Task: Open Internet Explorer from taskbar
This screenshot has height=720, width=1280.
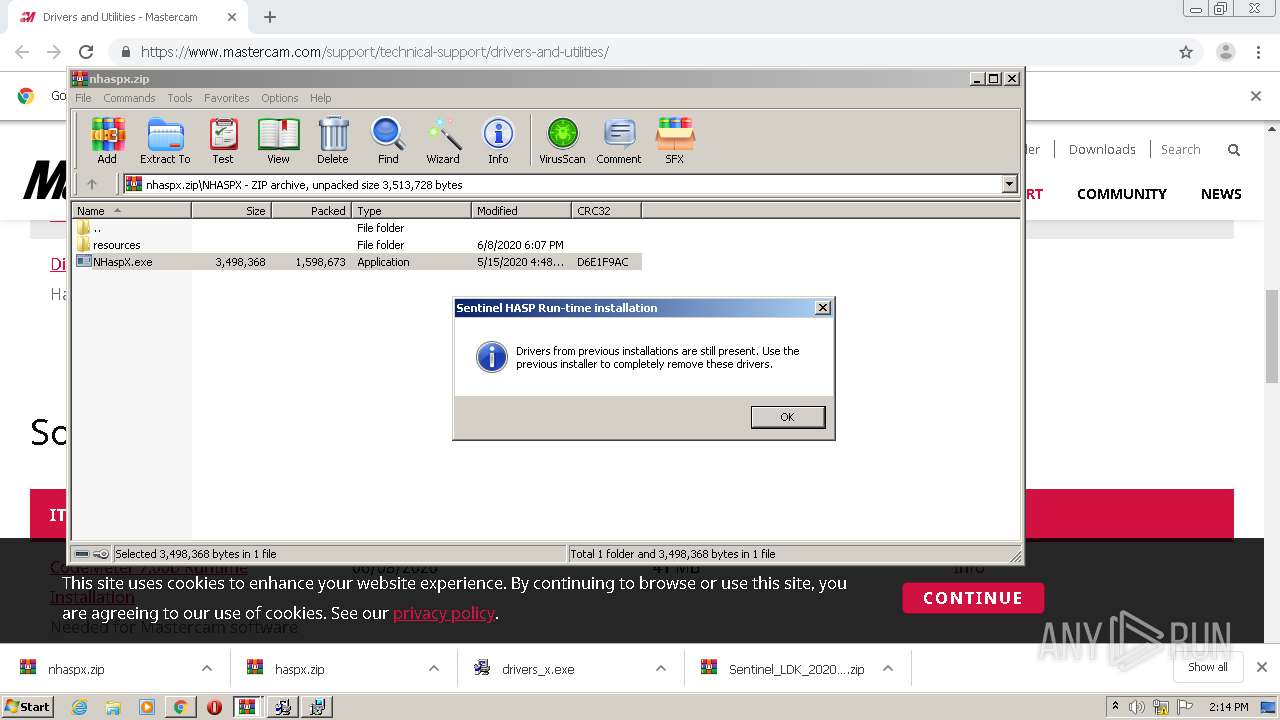Action: point(79,707)
